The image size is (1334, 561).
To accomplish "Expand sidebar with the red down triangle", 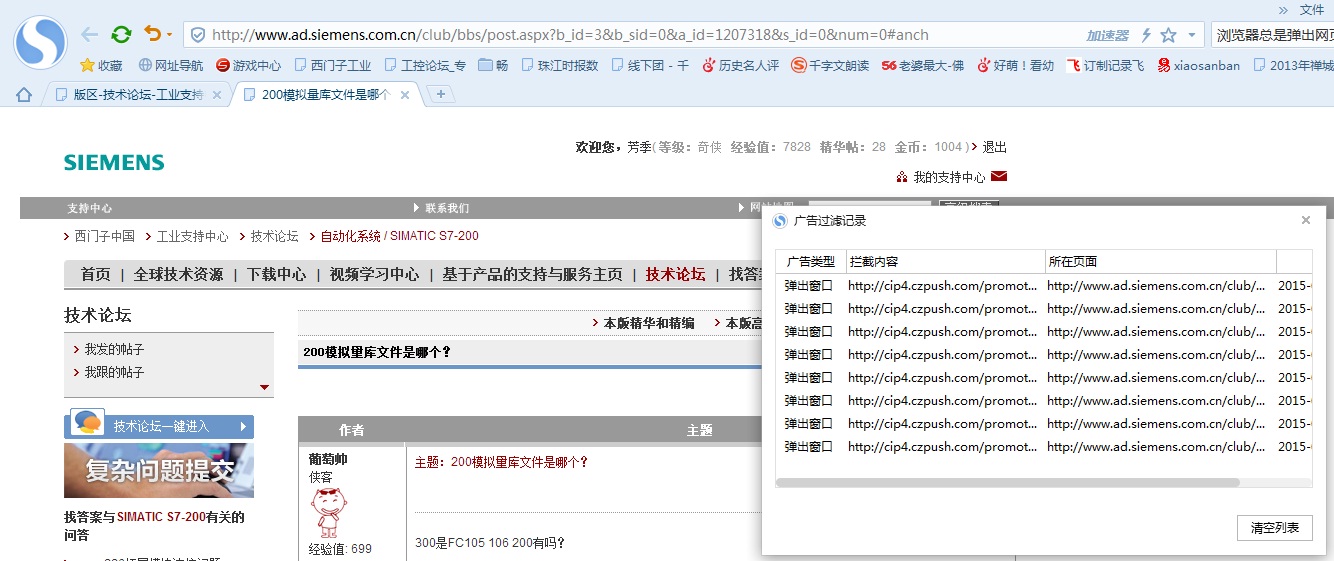I will tap(264, 387).
